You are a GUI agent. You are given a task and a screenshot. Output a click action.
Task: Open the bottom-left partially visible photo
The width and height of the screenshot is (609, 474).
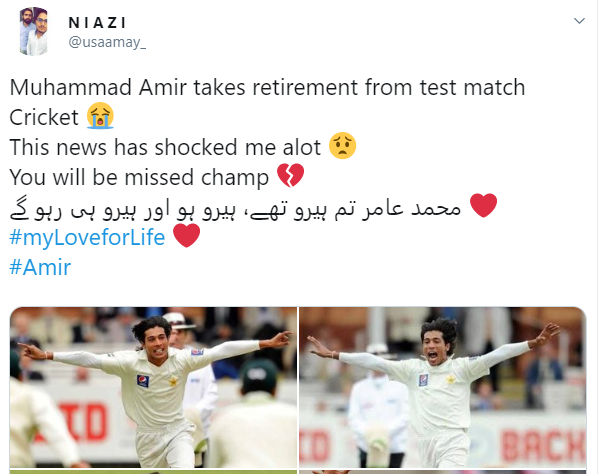[153, 472]
